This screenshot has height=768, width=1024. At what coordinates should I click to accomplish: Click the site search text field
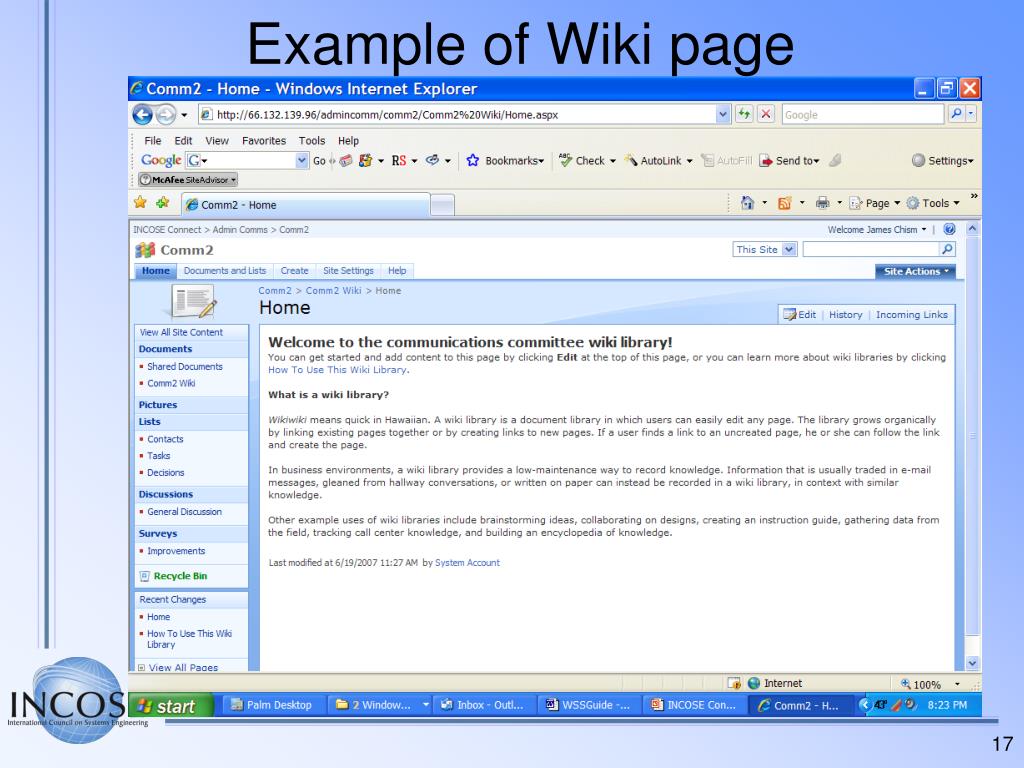click(x=871, y=249)
